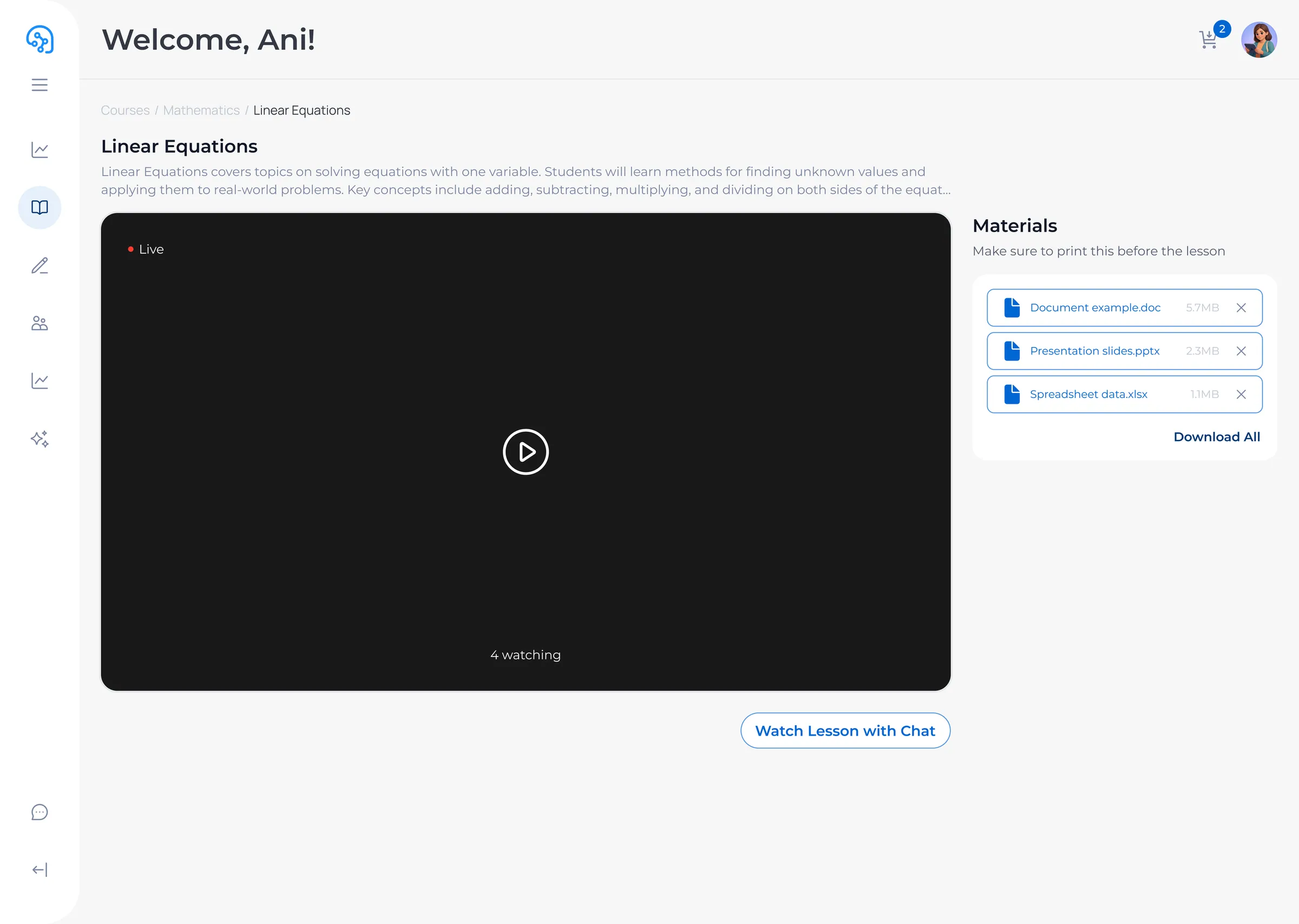Play the live lesson video
Screen dimensions: 1299x924
click(526, 452)
